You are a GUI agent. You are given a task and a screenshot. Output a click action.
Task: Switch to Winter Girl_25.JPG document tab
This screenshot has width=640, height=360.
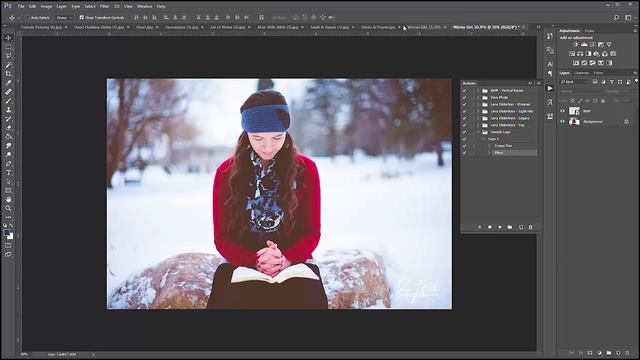[x=424, y=27]
